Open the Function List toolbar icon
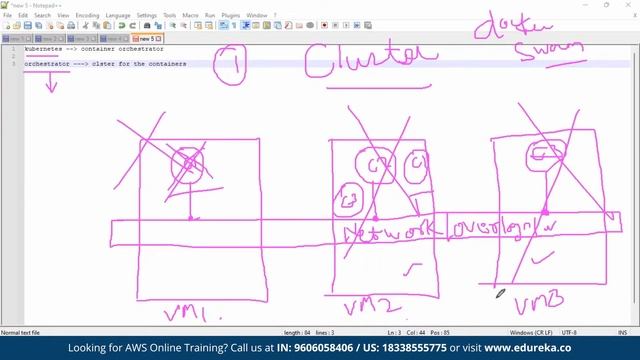 [x=289, y=26]
